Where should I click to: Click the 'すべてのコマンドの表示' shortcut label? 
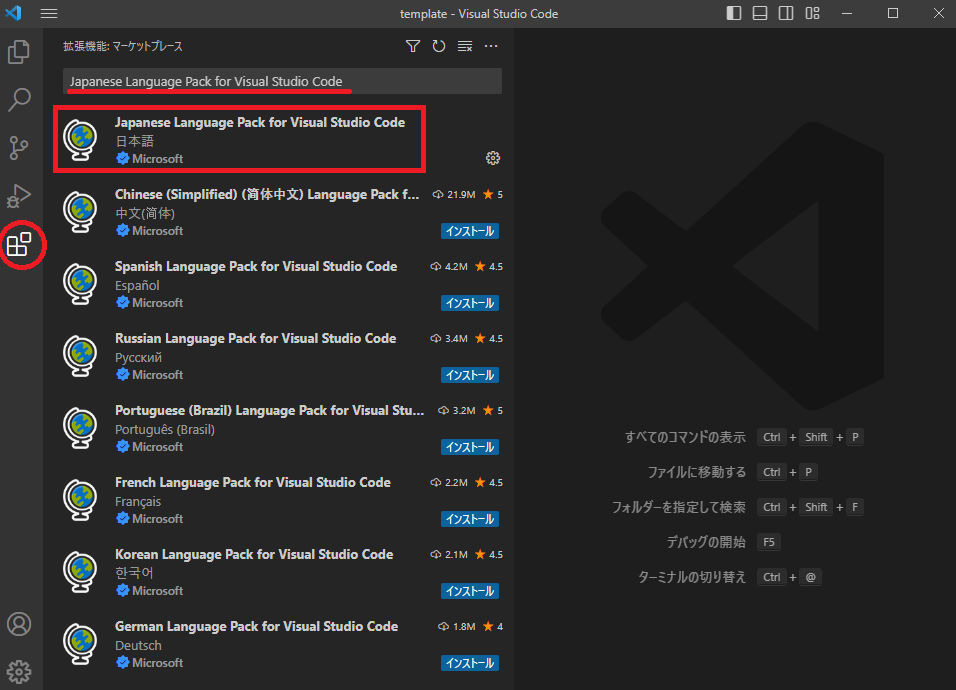685,437
